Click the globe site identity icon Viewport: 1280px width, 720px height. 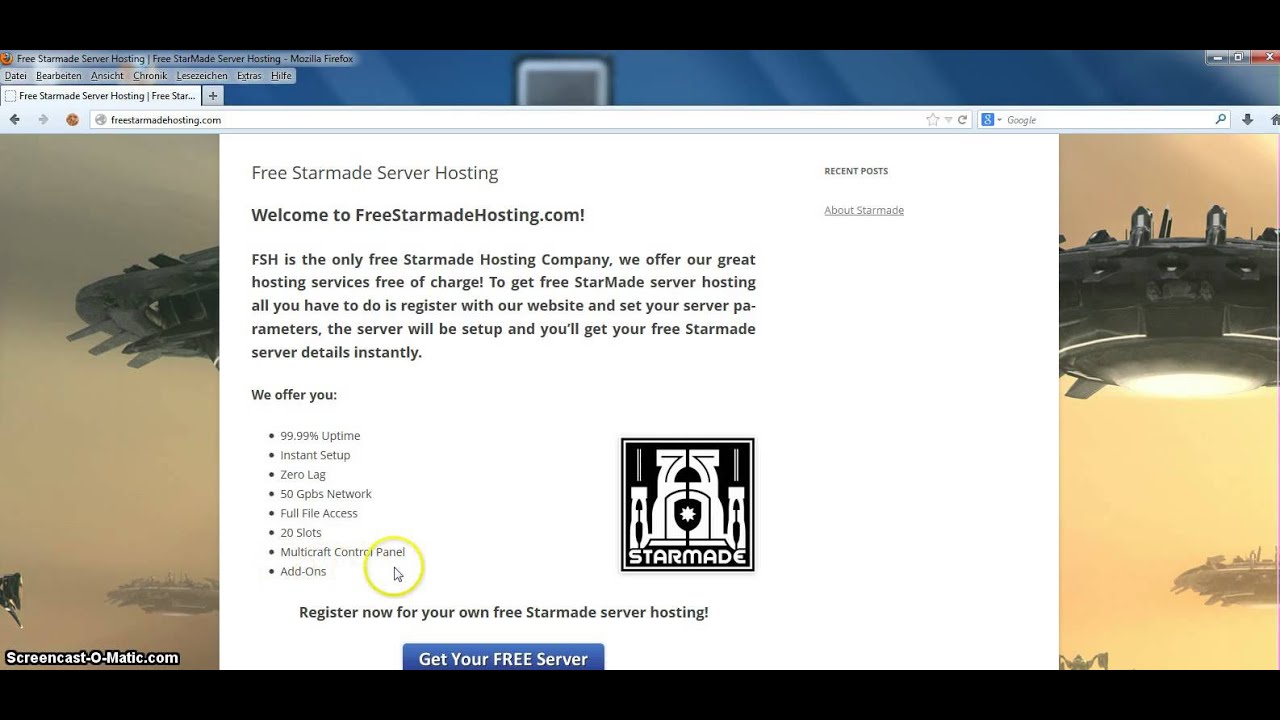click(100, 119)
